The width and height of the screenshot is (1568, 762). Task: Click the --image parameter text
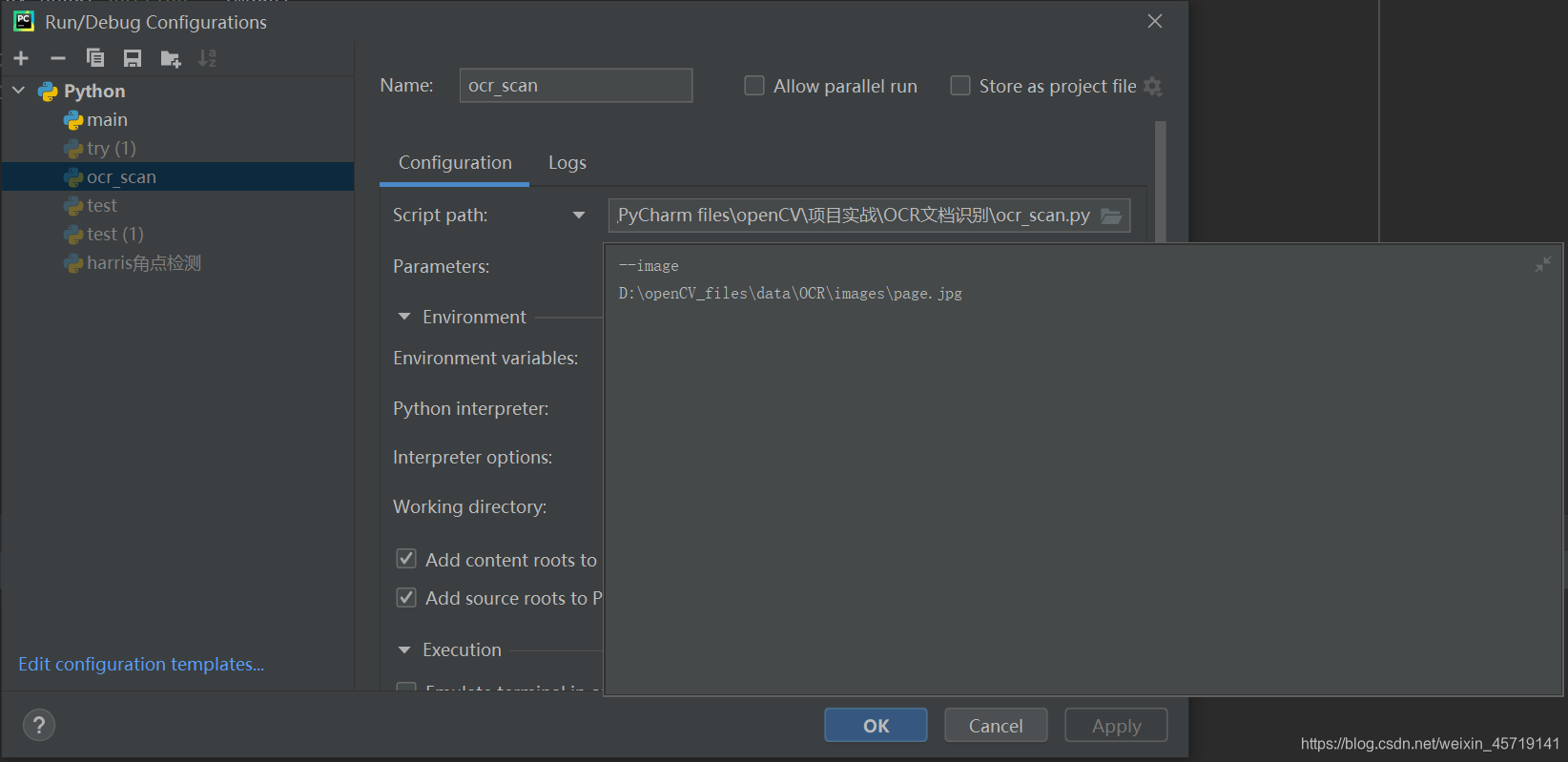649,266
